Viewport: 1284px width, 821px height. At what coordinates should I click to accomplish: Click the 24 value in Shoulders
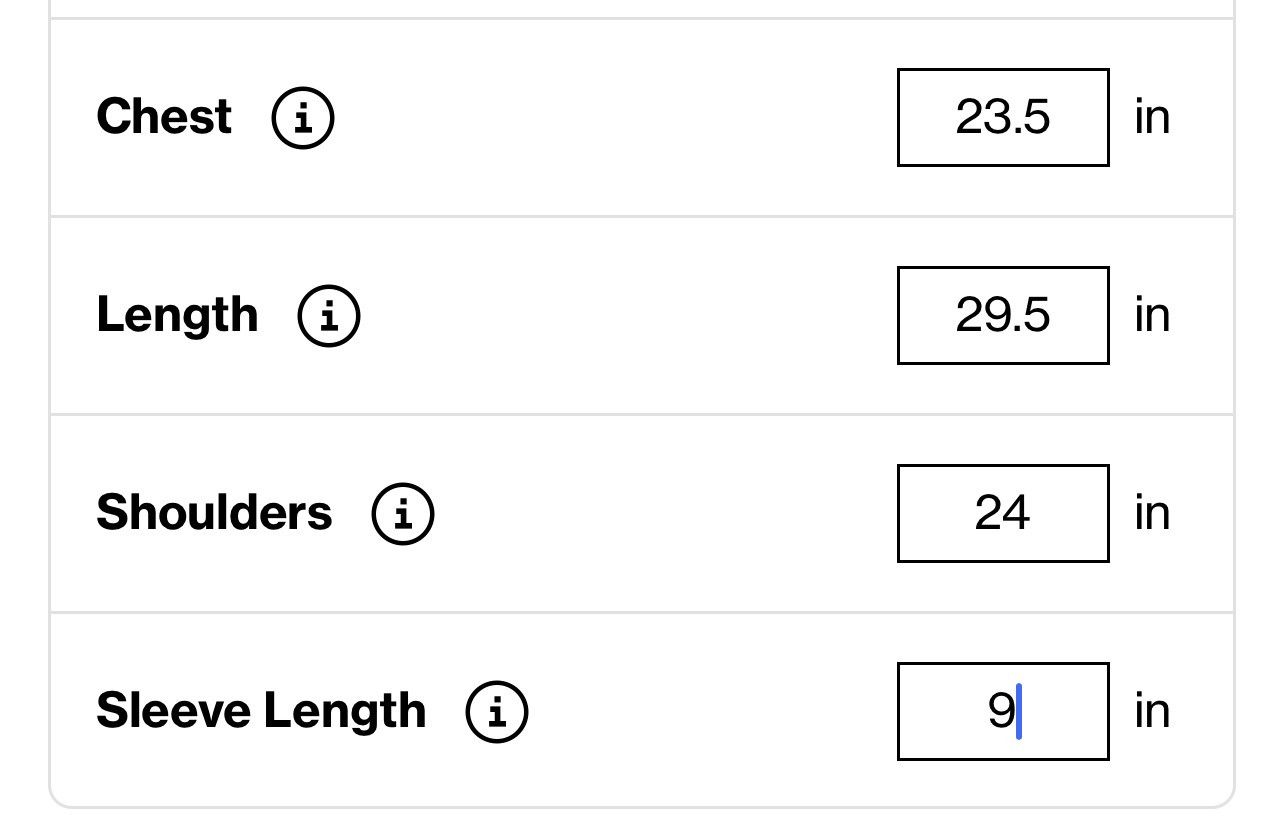[x=1003, y=513]
